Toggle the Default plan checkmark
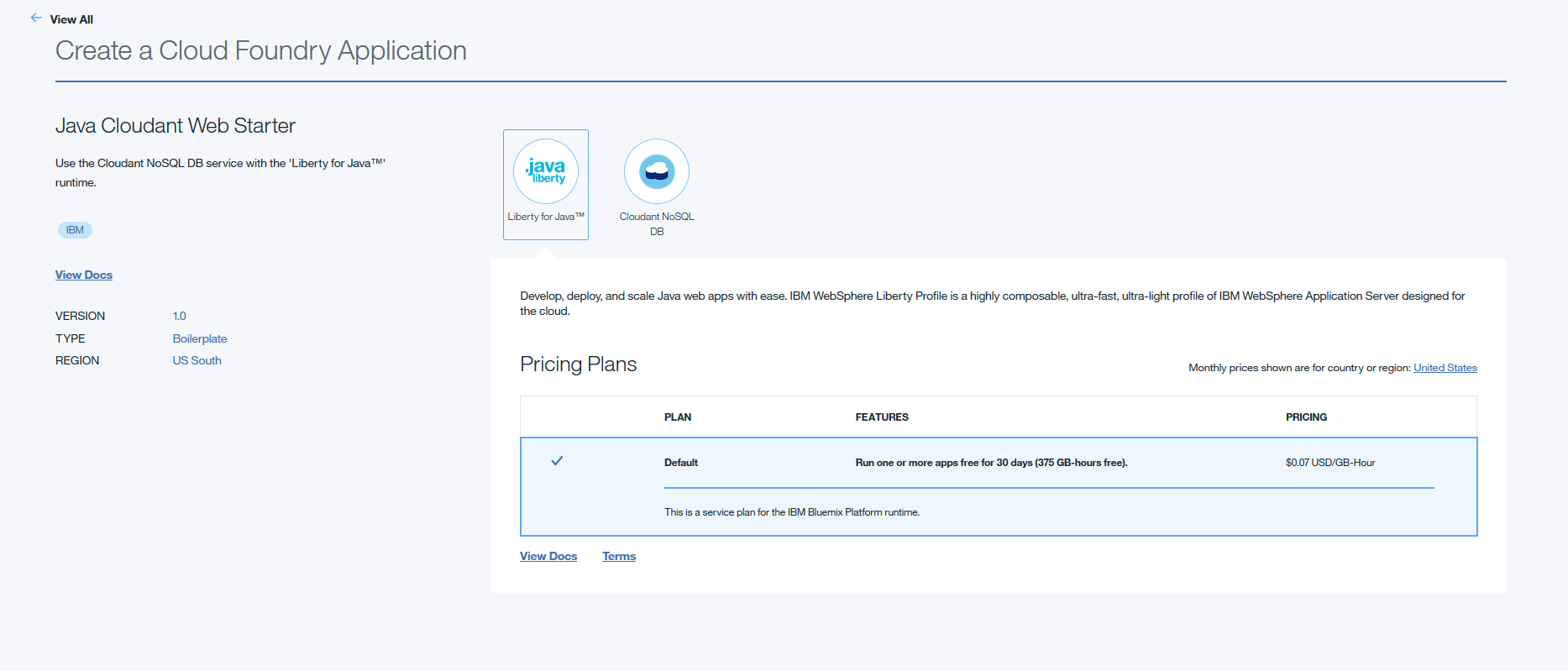Image resolution: width=1568 pixels, height=671 pixels. [557, 461]
